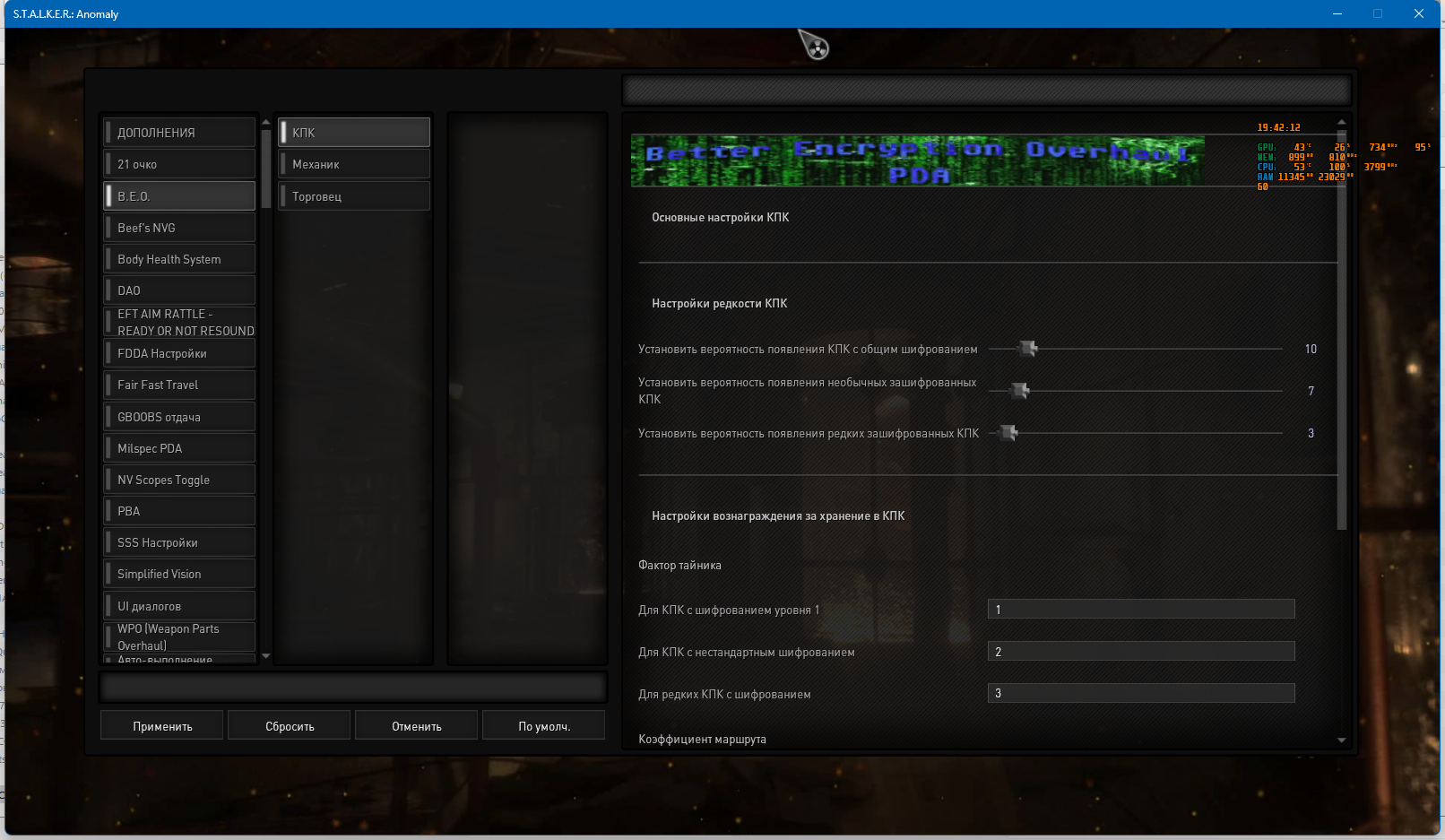Viewport: 1445px width, 840px height.
Task: Click the heading Настройки редкости КПК
Action: (x=719, y=304)
